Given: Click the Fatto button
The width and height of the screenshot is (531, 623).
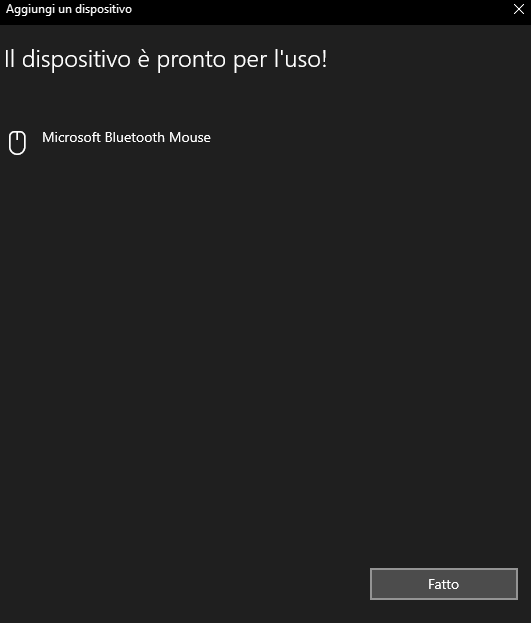Looking at the screenshot, I should 444,584.
